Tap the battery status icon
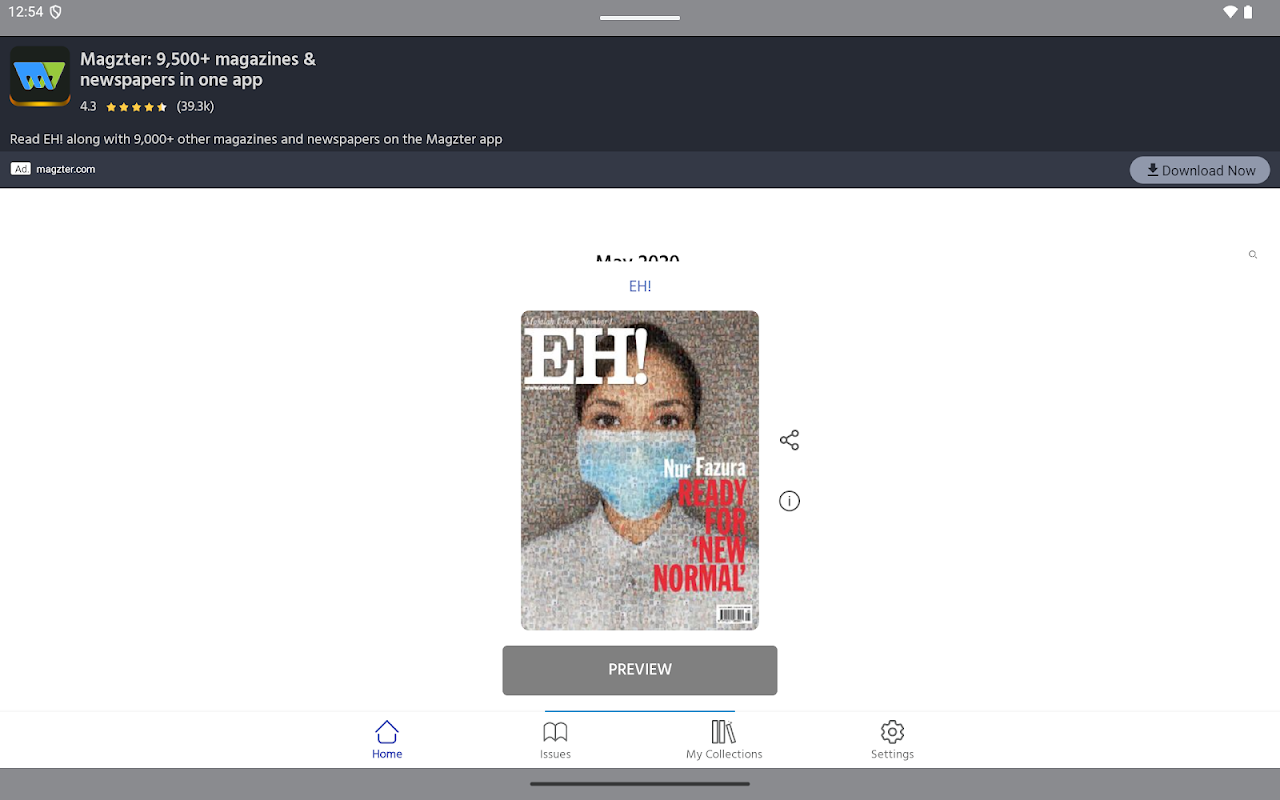 point(1248,12)
